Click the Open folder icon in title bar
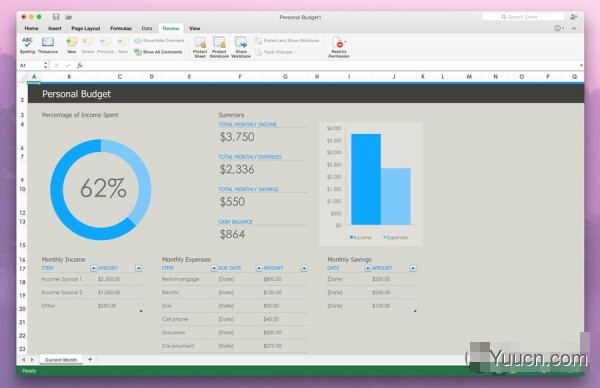Screen dimensions: 600x388 click(68, 17)
